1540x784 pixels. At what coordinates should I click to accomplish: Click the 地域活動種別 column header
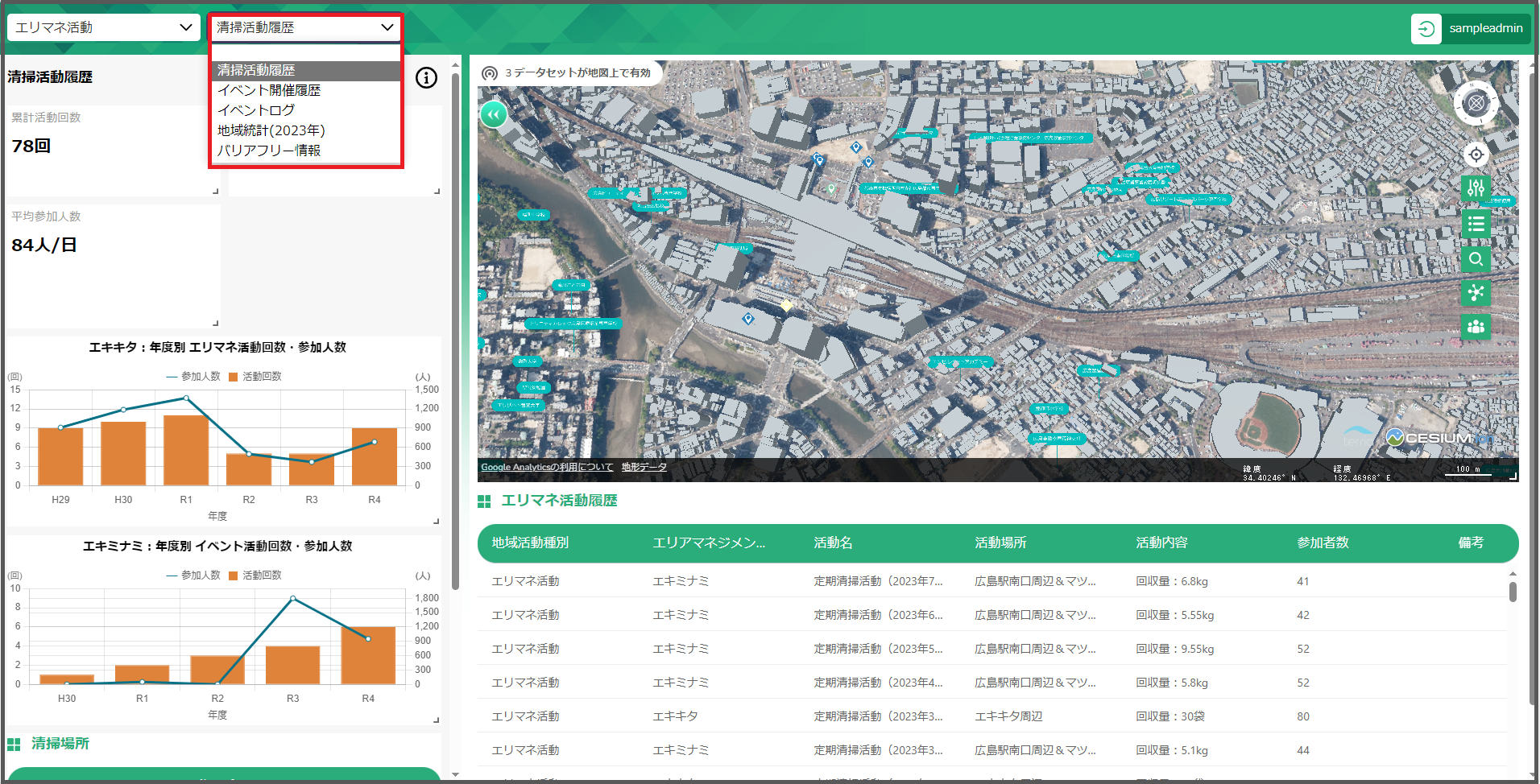tap(530, 543)
